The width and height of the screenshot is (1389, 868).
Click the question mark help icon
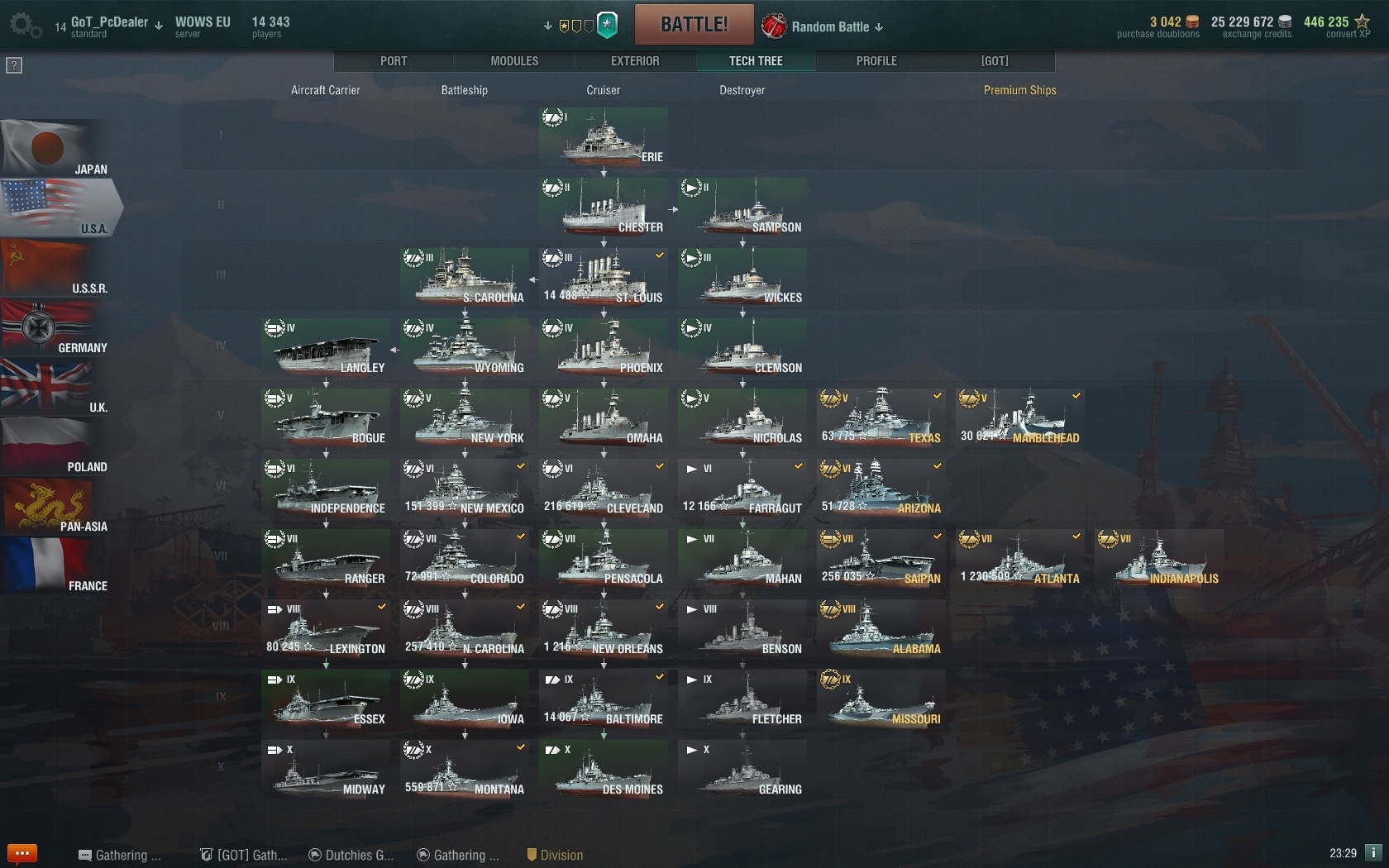point(14,65)
